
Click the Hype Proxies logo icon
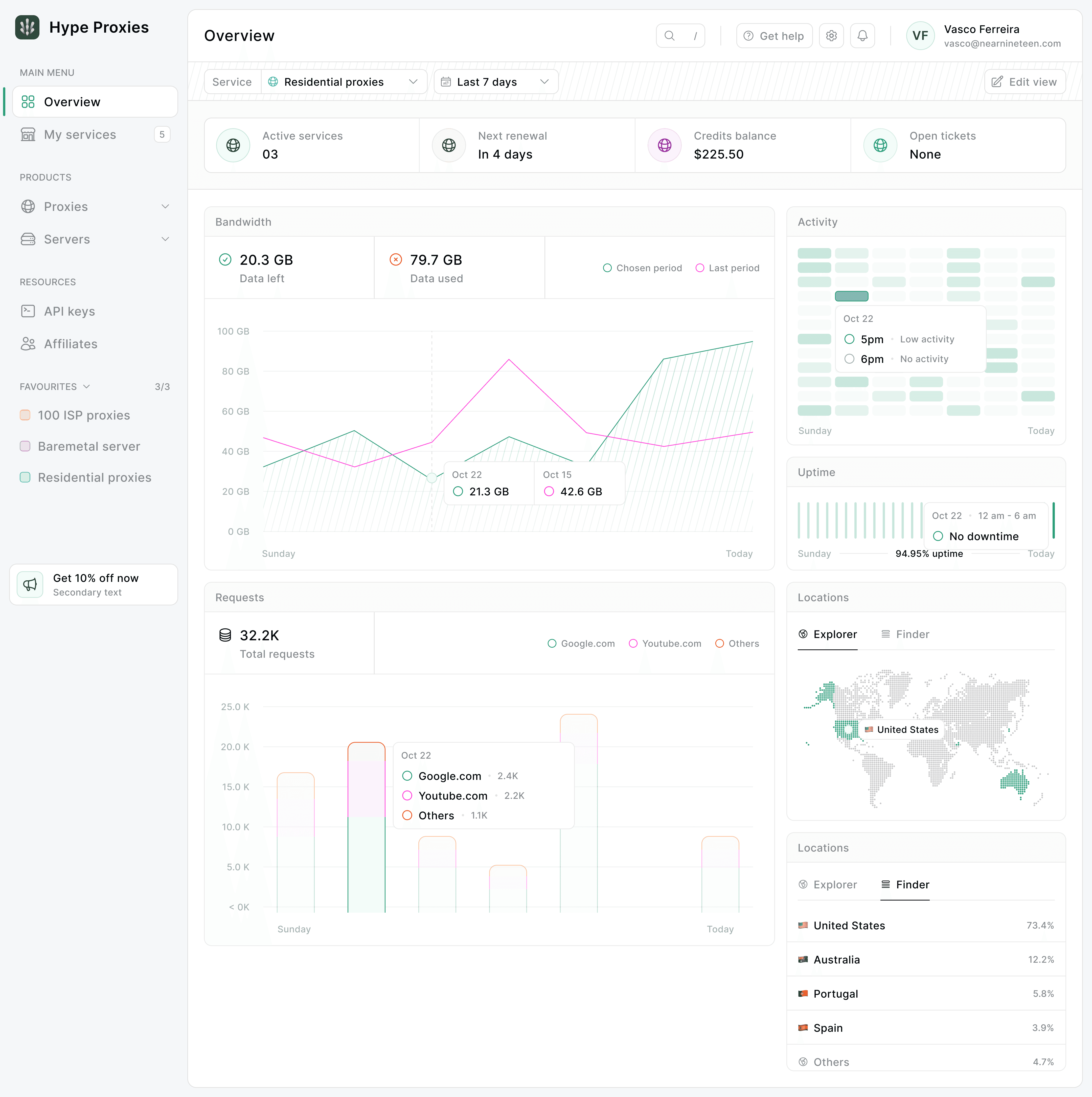point(27,27)
